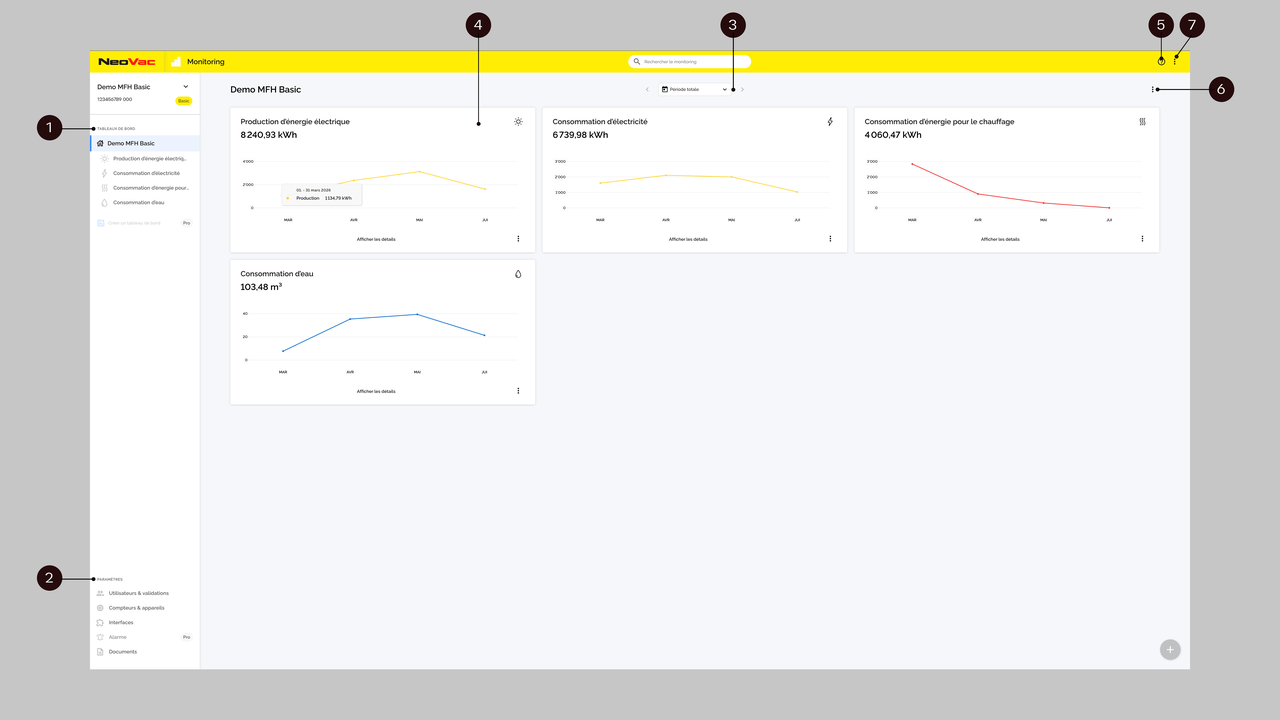Screen dimensions: 1280x720
Task: Click the Rechercher le monitoring search field
Action: click(690, 62)
